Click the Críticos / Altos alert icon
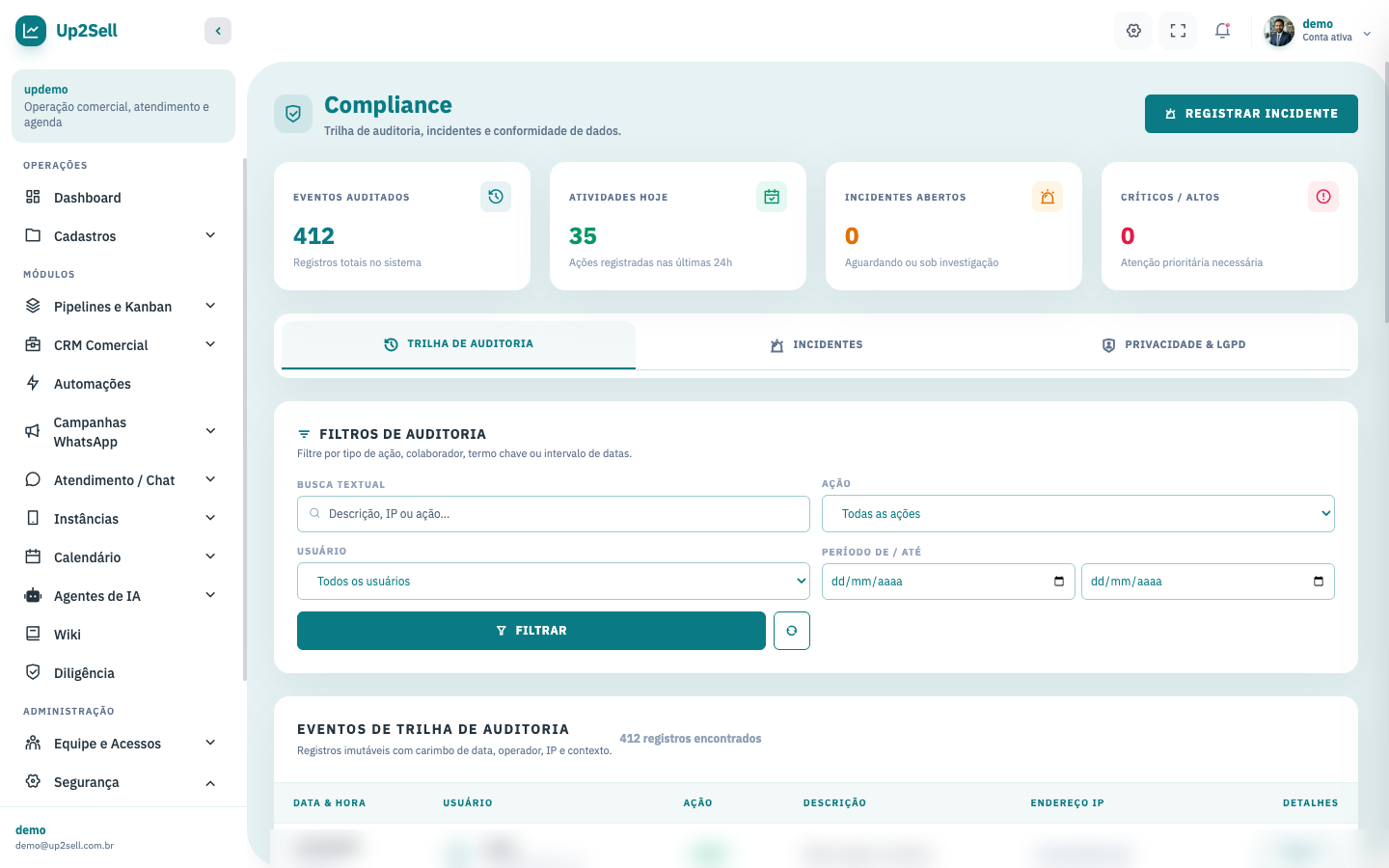This screenshot has height=868, width=1389. coord(1323,197)
